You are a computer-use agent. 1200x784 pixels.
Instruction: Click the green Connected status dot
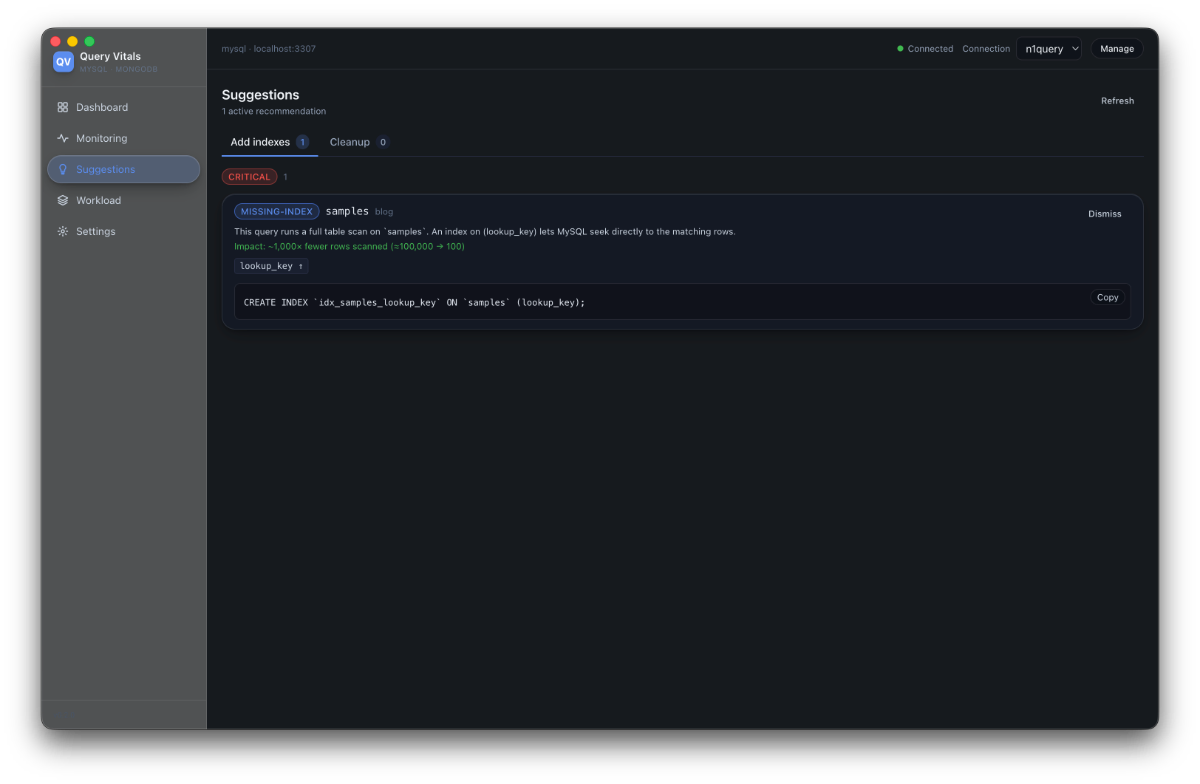[900, 48]
